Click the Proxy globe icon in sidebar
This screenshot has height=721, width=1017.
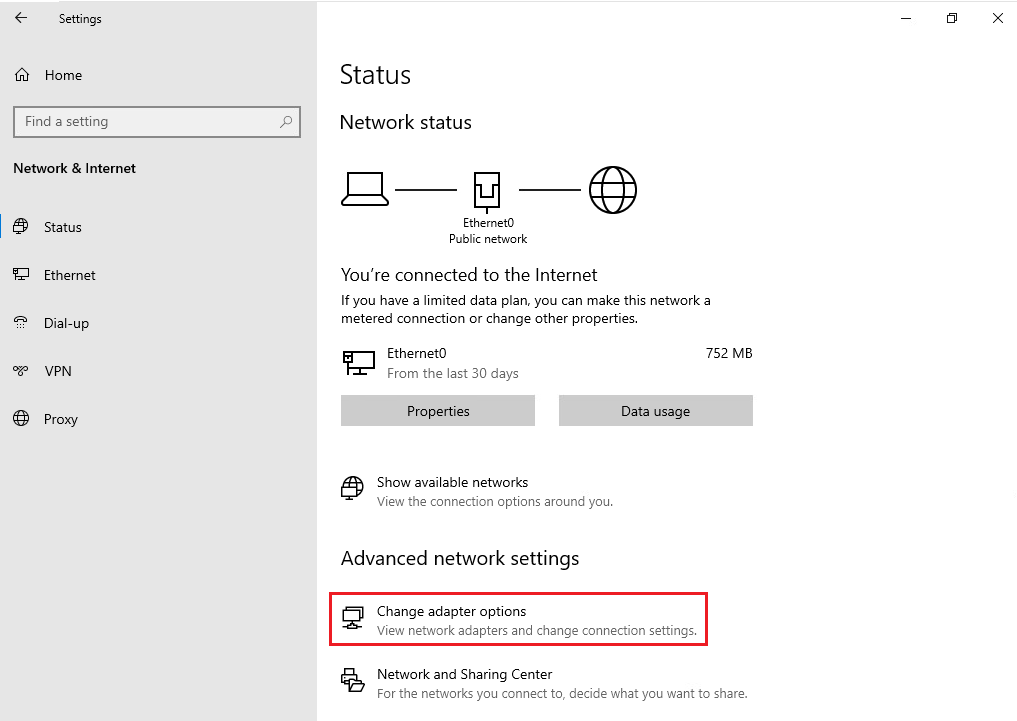tap(21, 419)
